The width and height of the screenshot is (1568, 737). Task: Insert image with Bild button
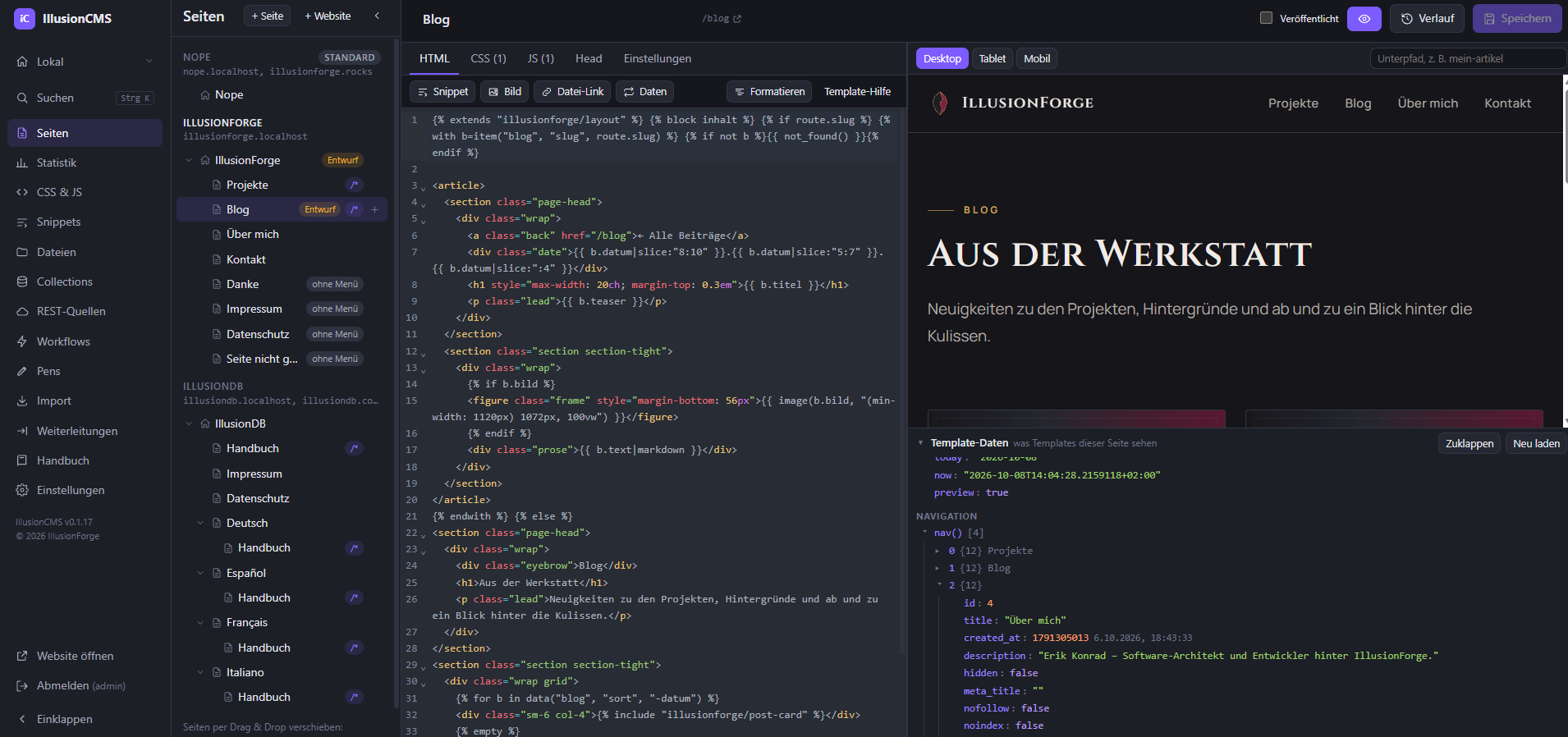[504, 91]
